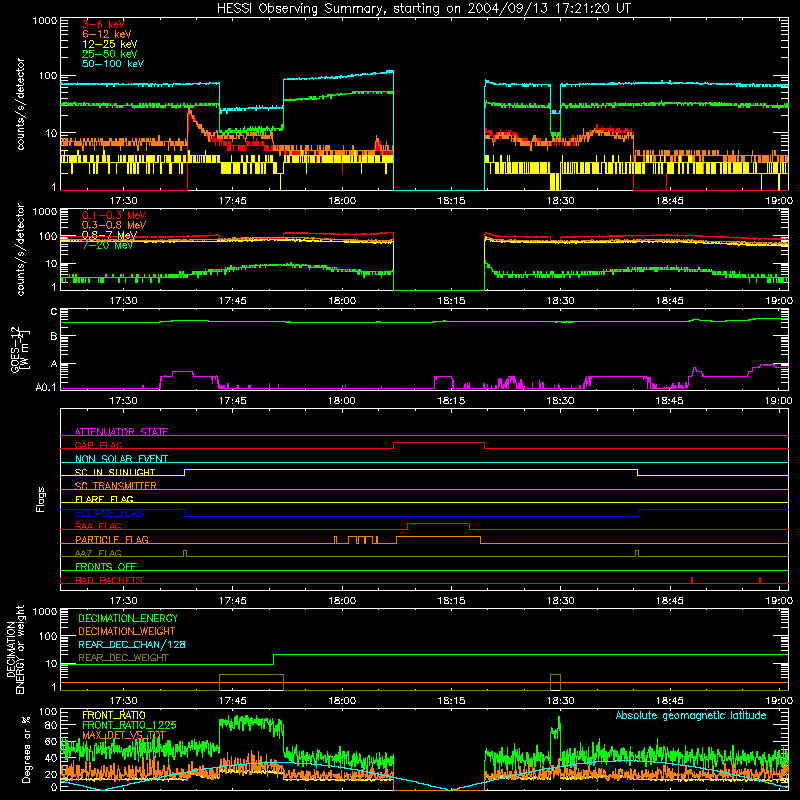Click the FRONT_RATIO_1225 legend entry
Viewport: 800px width, 800px height.
tap(129, 725)
